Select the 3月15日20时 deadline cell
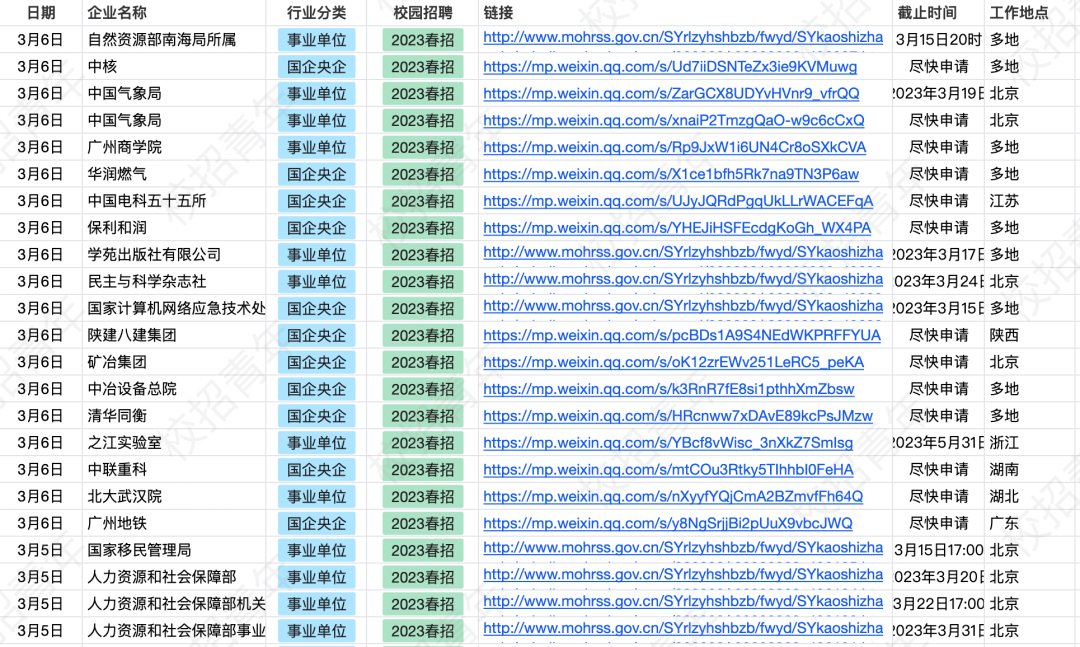Screen dimensions: 1080x647 (x=938, y=40)
